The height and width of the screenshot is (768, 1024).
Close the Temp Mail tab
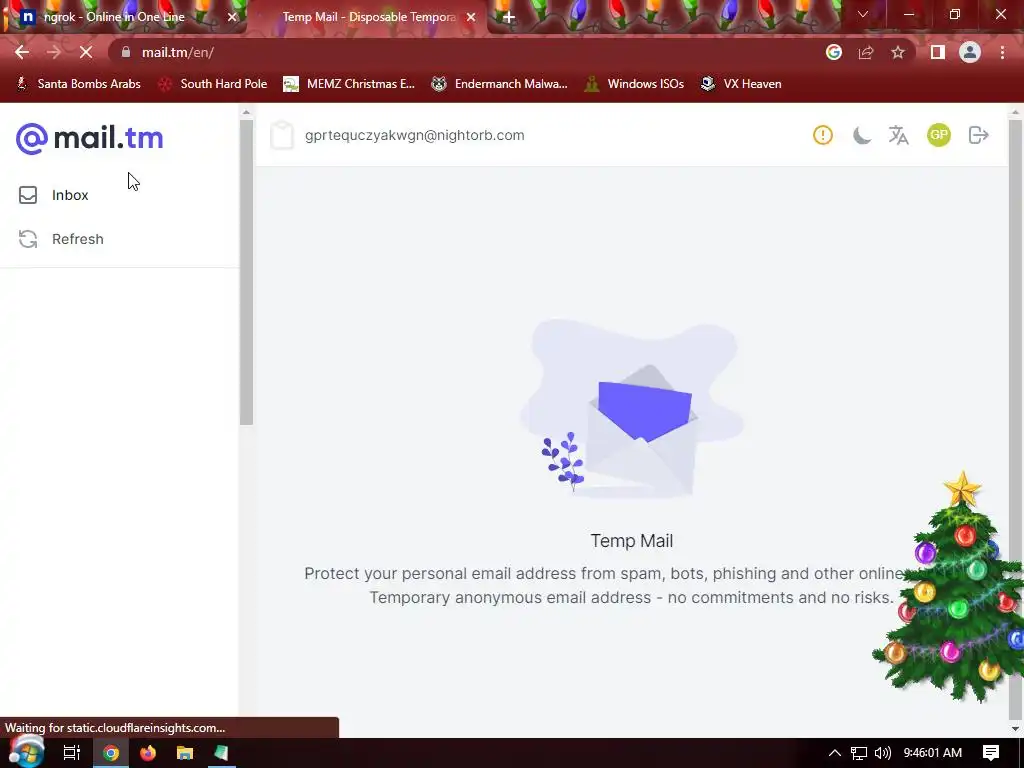[x=471, y=17]
